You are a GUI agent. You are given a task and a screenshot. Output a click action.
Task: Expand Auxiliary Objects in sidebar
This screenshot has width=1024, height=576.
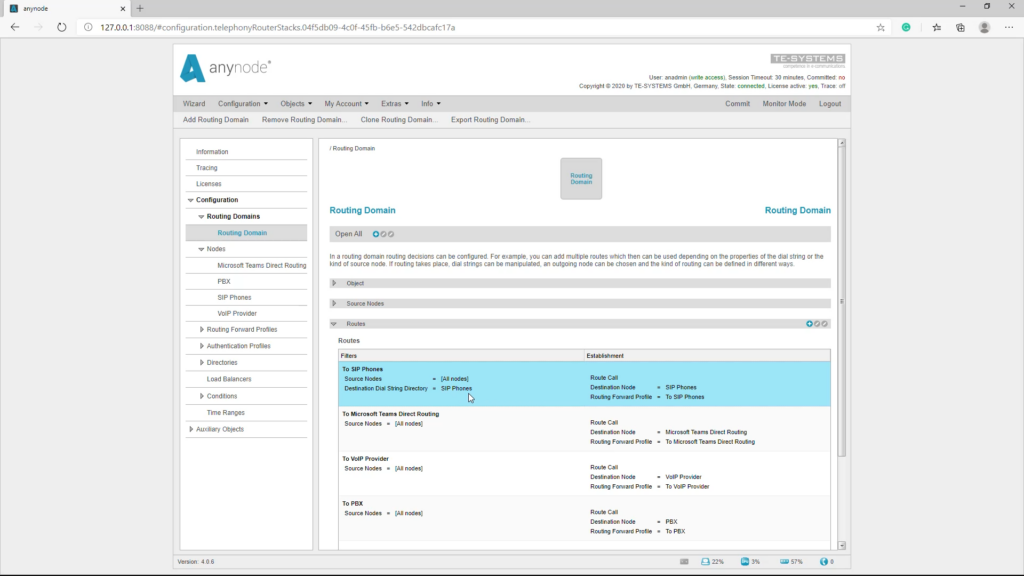191,430
